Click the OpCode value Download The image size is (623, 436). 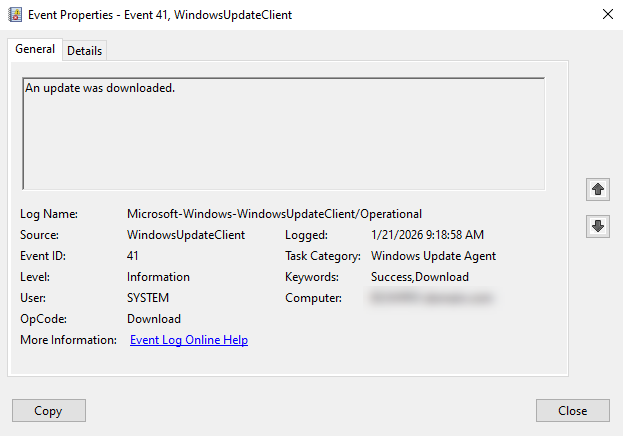(154, 319)
